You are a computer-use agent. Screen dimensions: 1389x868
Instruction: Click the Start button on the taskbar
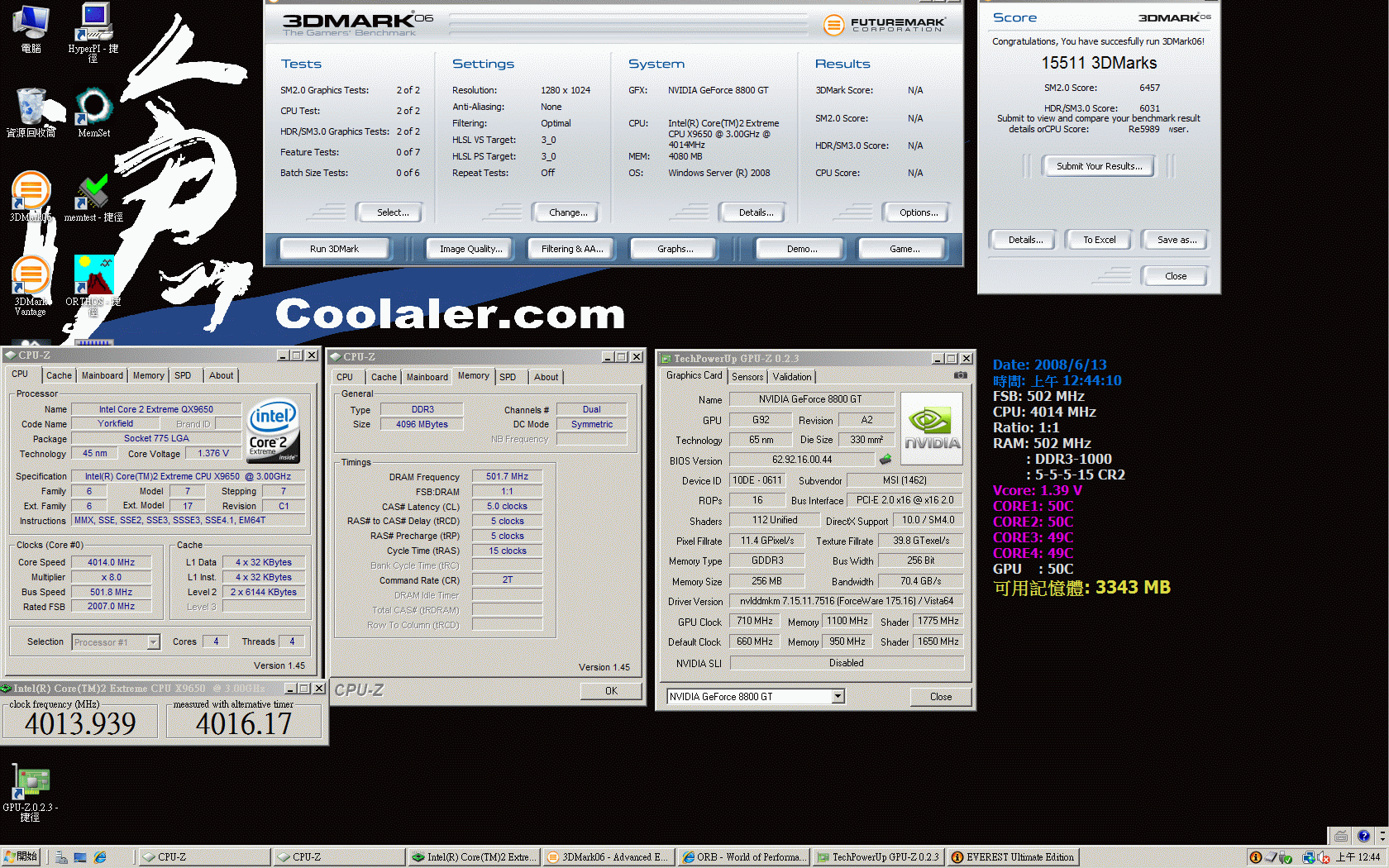(x=22, y=857)
